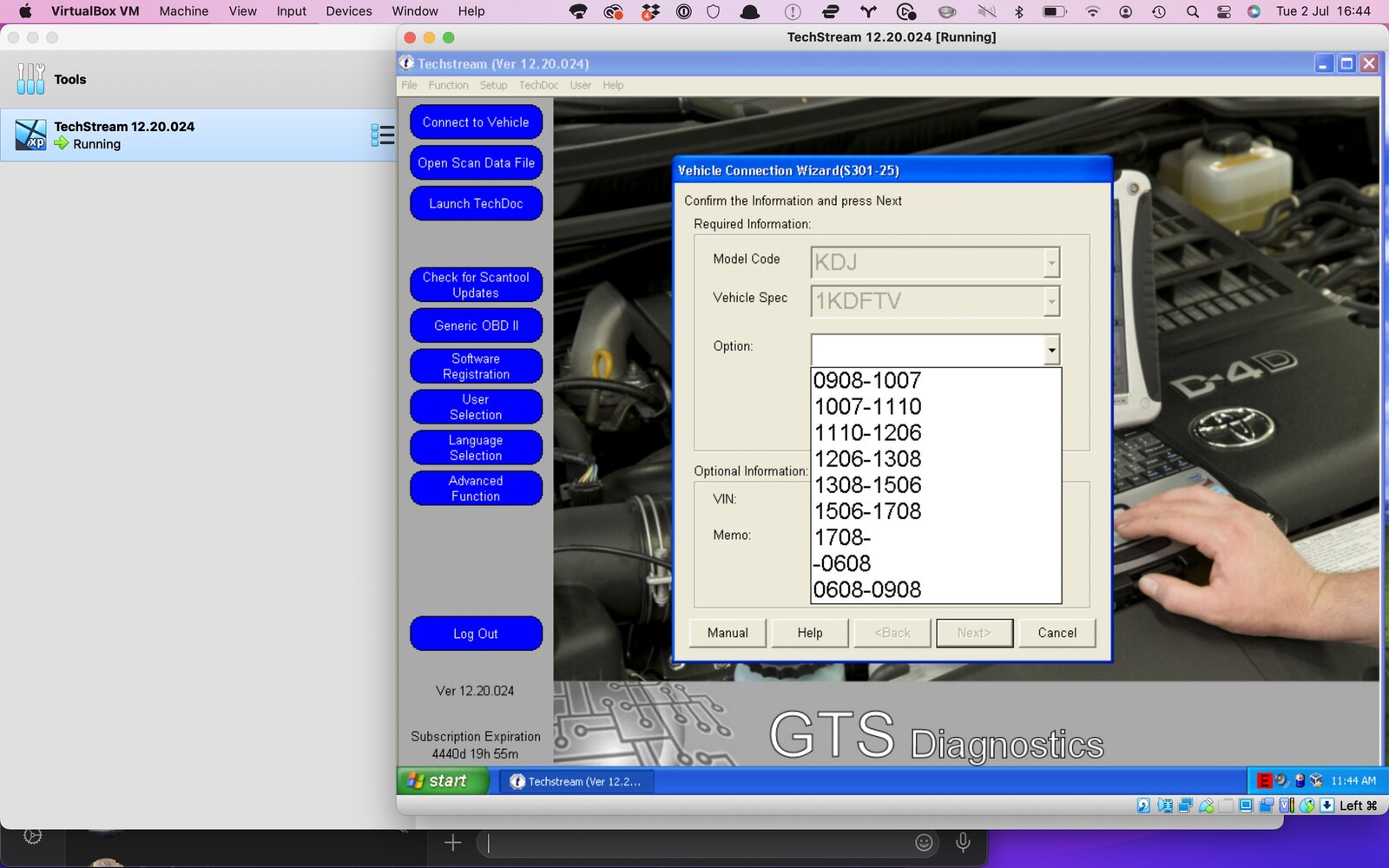This screenshot has width=1389, height=868.
Task: Click the Generic OBD II button
Action: (x=476, y=325)
